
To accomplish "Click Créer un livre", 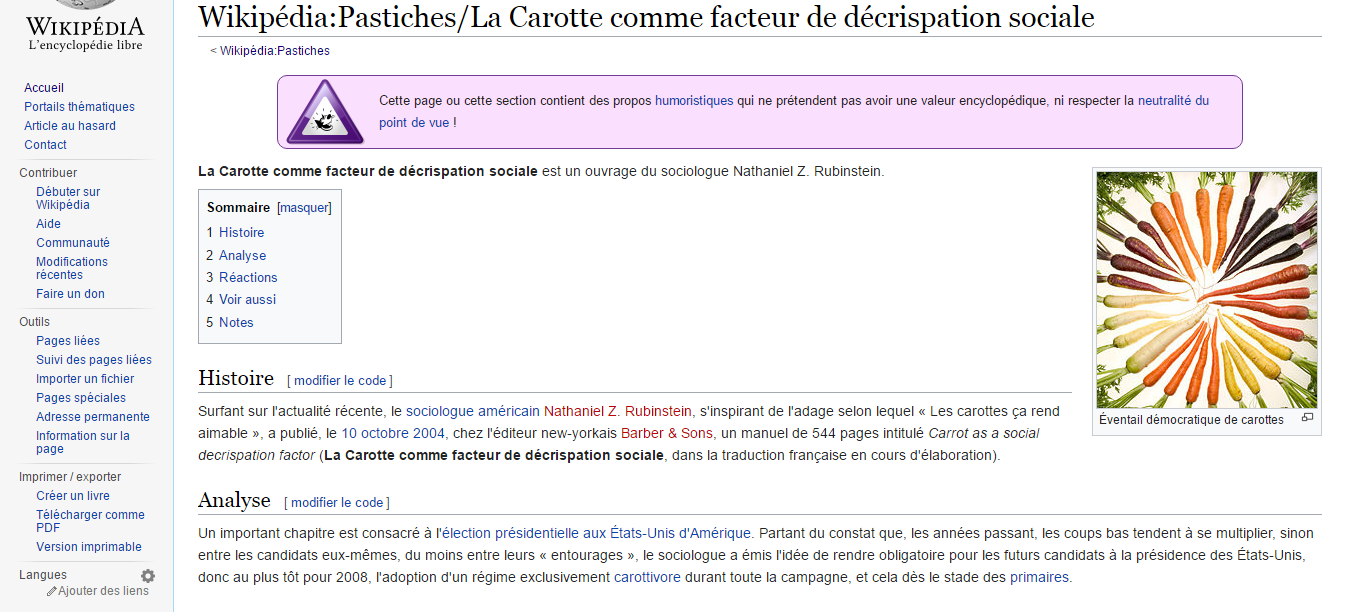I will [73, 496].
